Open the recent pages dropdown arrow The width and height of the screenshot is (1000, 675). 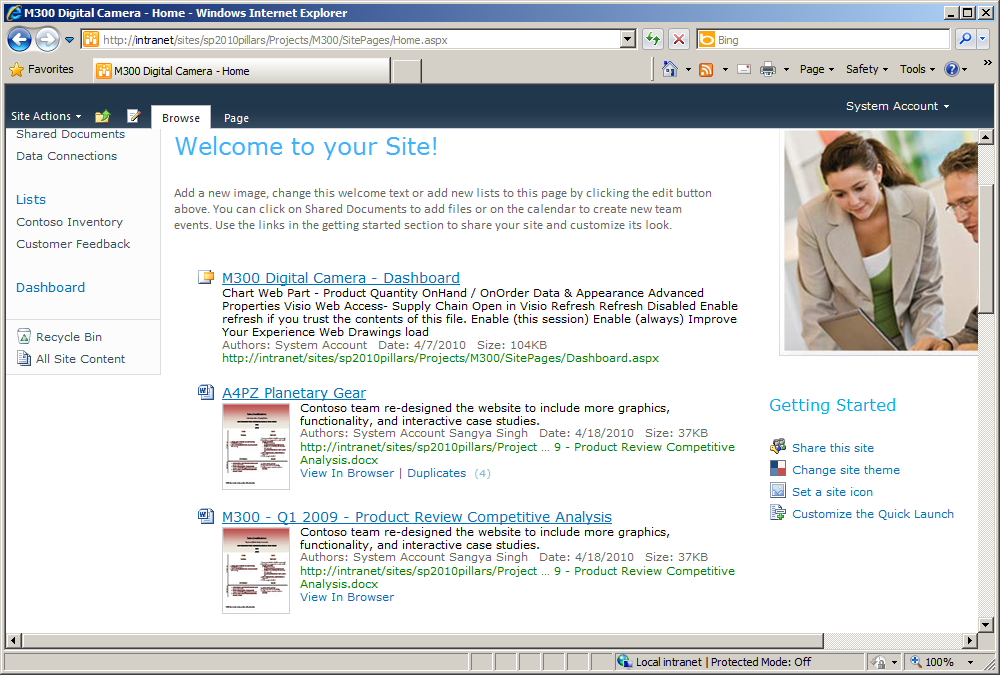tap(70, 40)
